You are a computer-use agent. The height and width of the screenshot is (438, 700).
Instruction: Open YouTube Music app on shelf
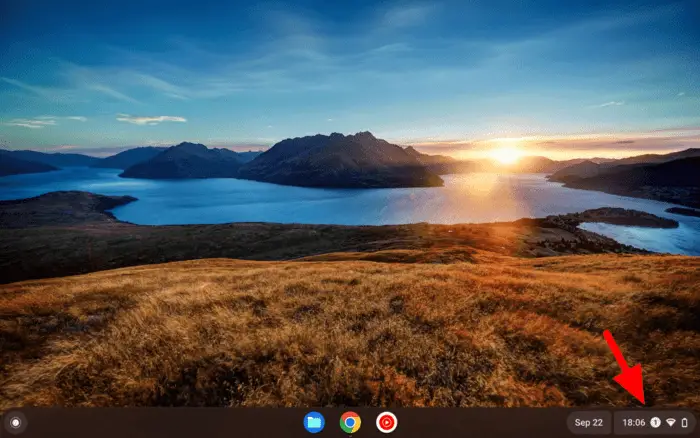(387, 422)
